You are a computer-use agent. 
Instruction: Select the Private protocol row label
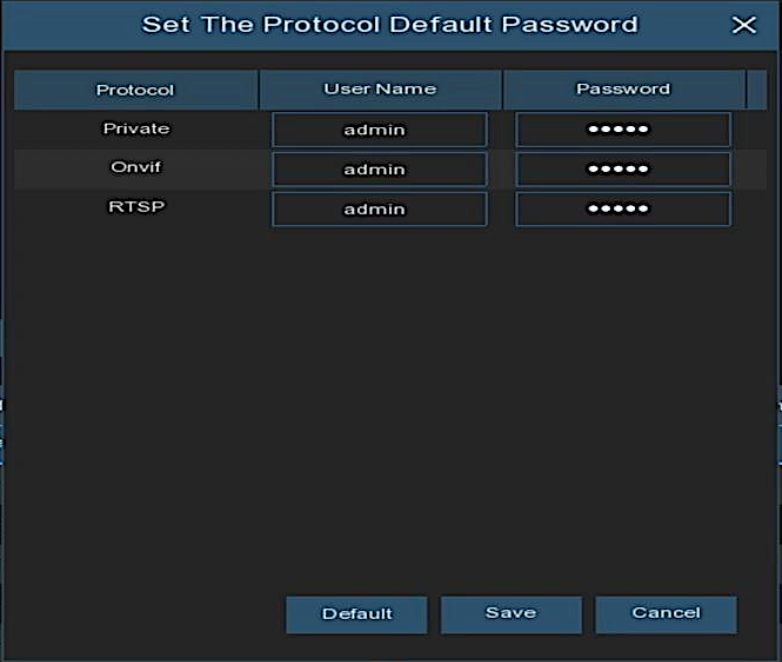click(136, 129)
